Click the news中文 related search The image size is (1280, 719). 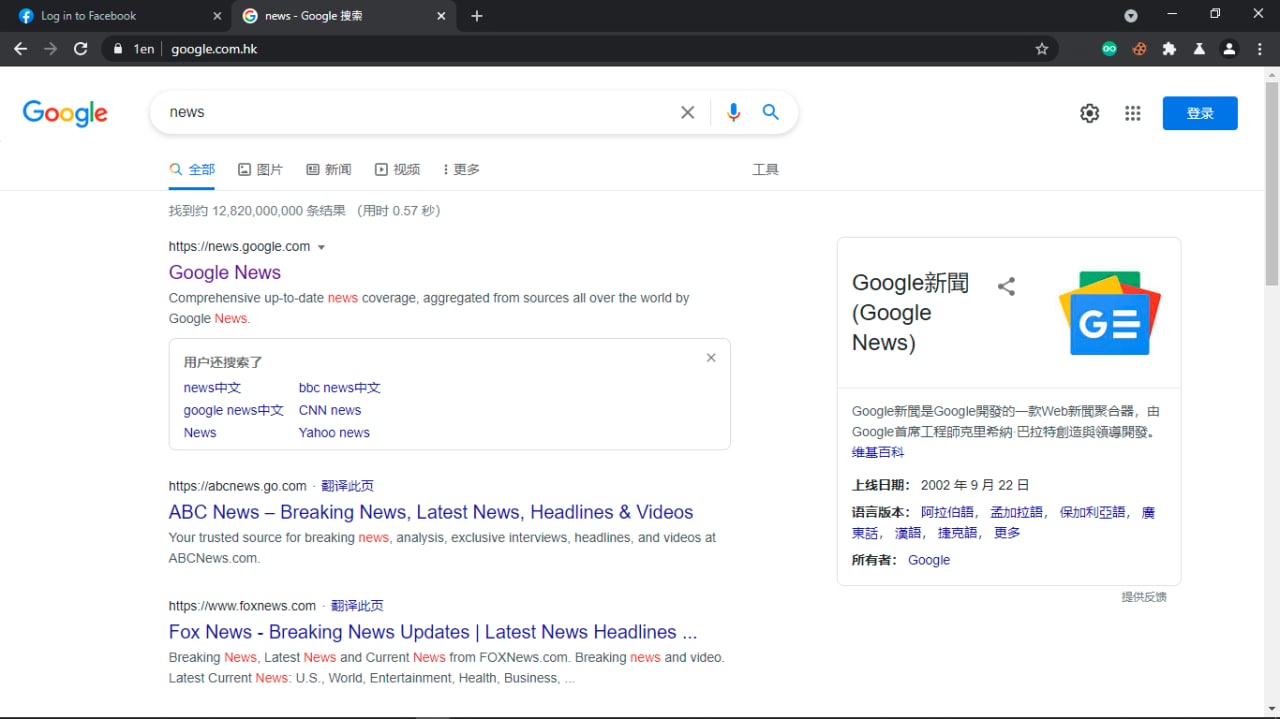(x=212, y=388)
